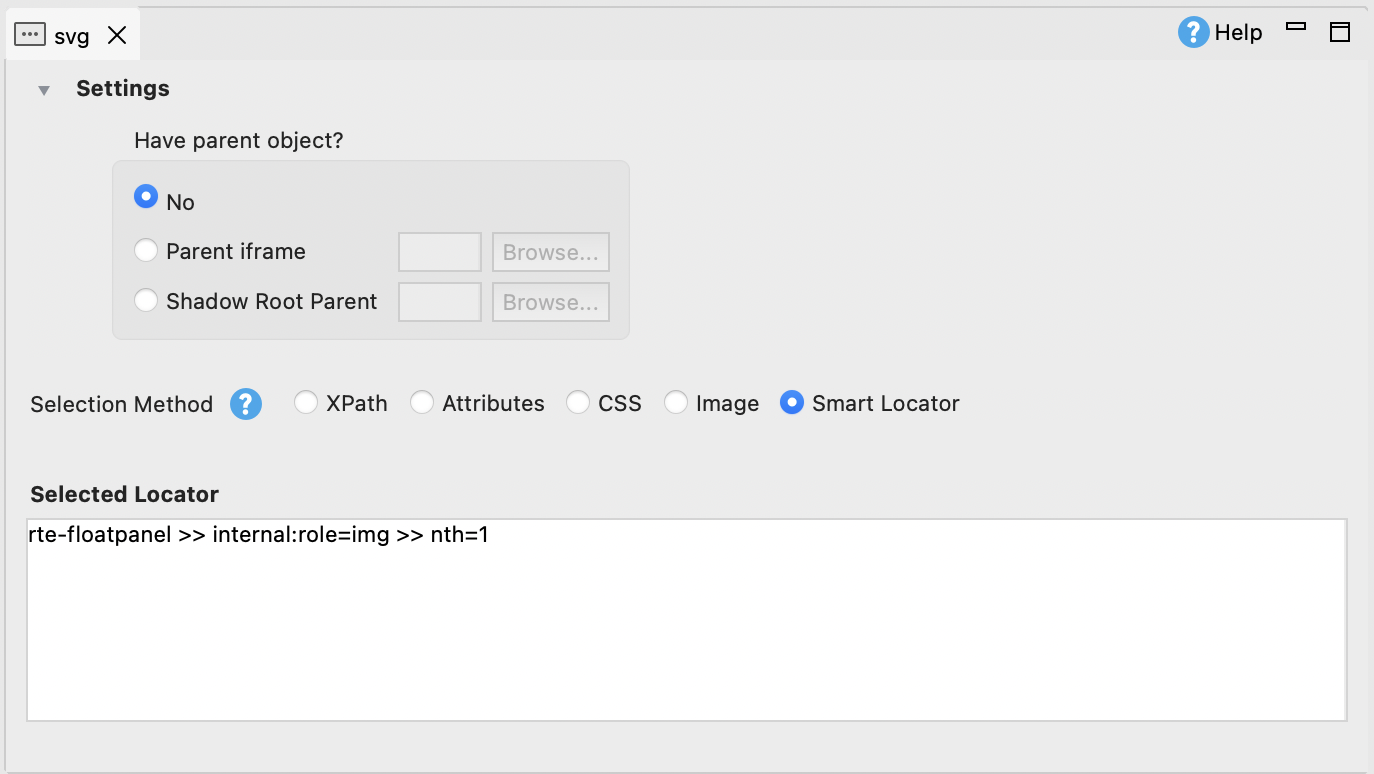Select the Image selection method
The width and height of the screenshot is (1374, 774).
coord(677,403)
